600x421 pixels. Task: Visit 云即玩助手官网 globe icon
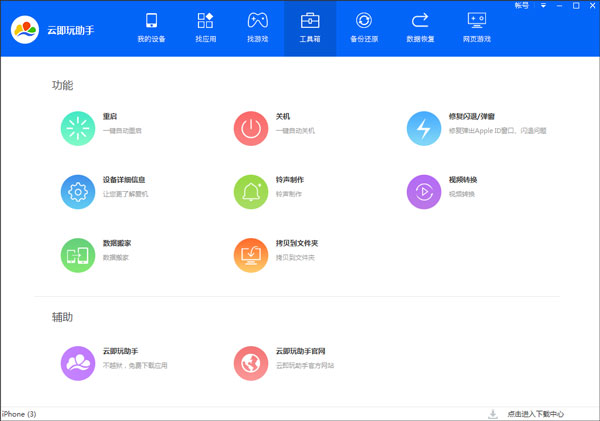[x=249, y=363]
